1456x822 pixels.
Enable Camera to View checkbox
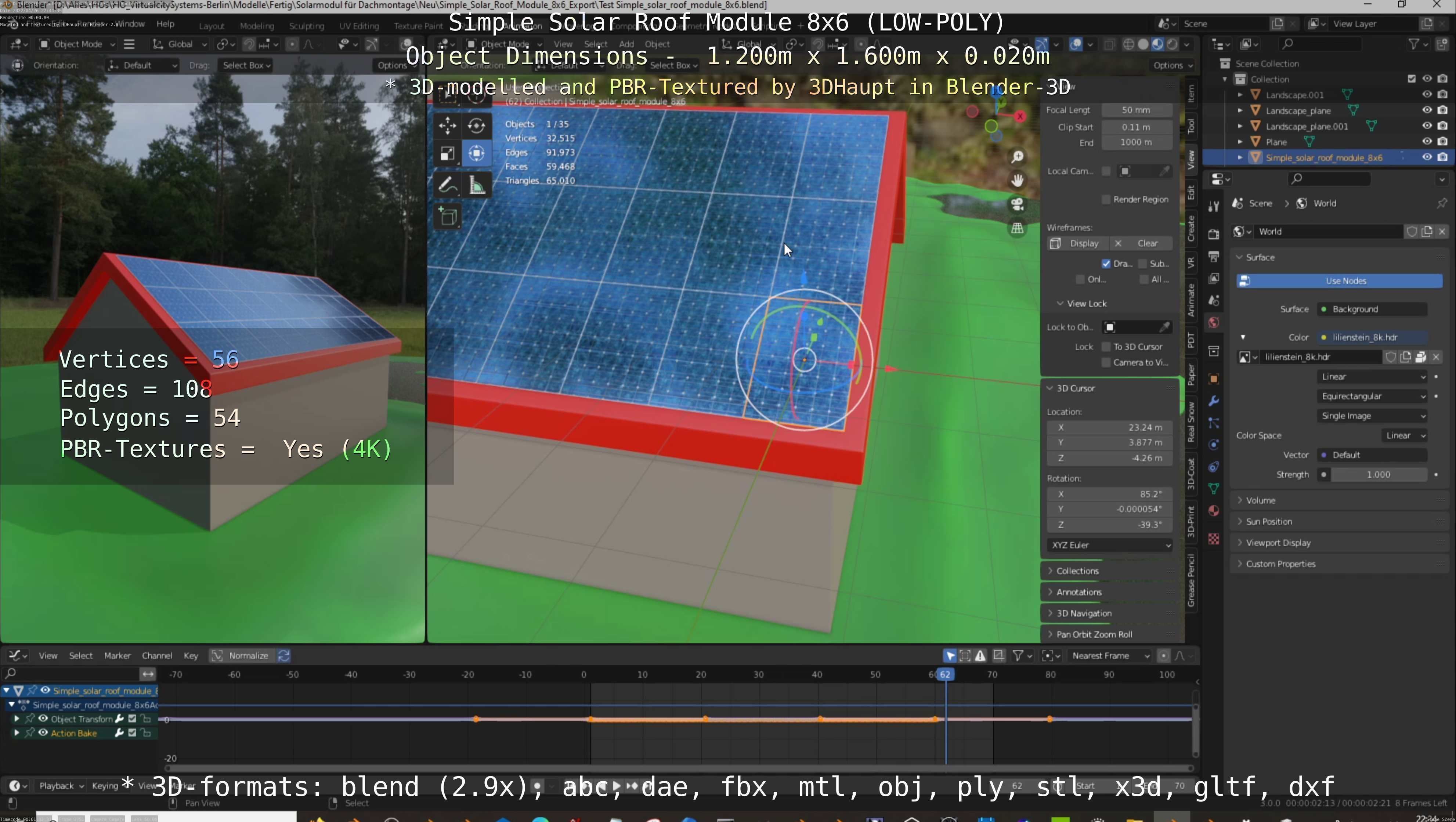point(1106,362)
